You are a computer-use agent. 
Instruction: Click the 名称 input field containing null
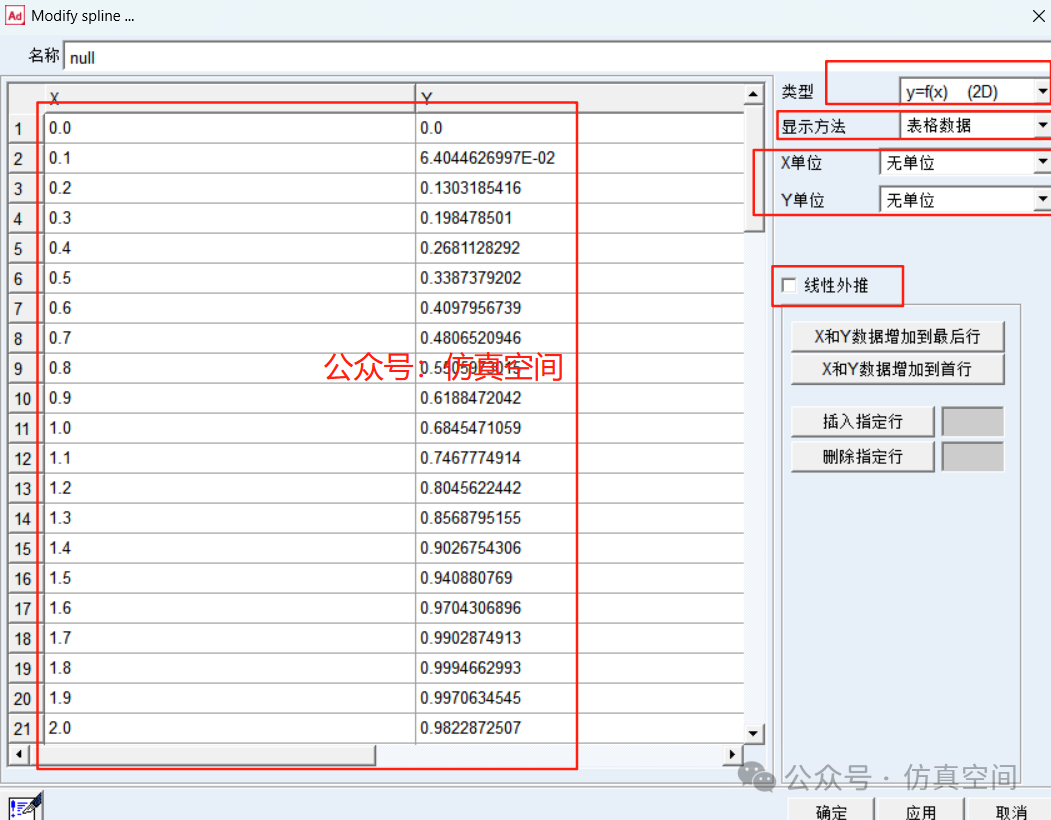pyautogui.click(x=550, y=57)
